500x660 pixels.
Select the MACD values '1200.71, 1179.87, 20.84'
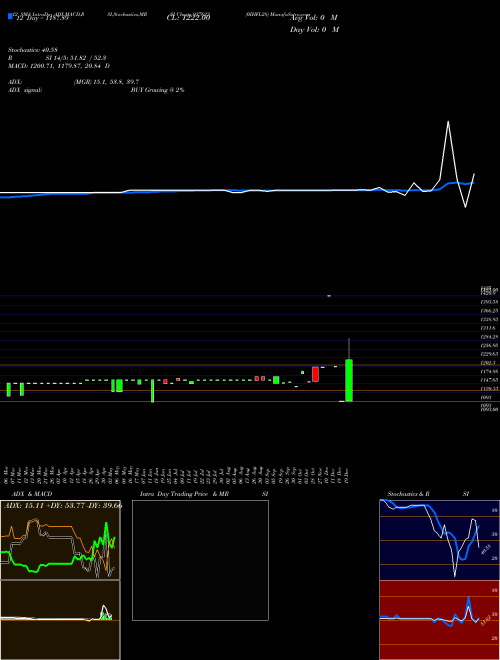(x=66, y=66)
